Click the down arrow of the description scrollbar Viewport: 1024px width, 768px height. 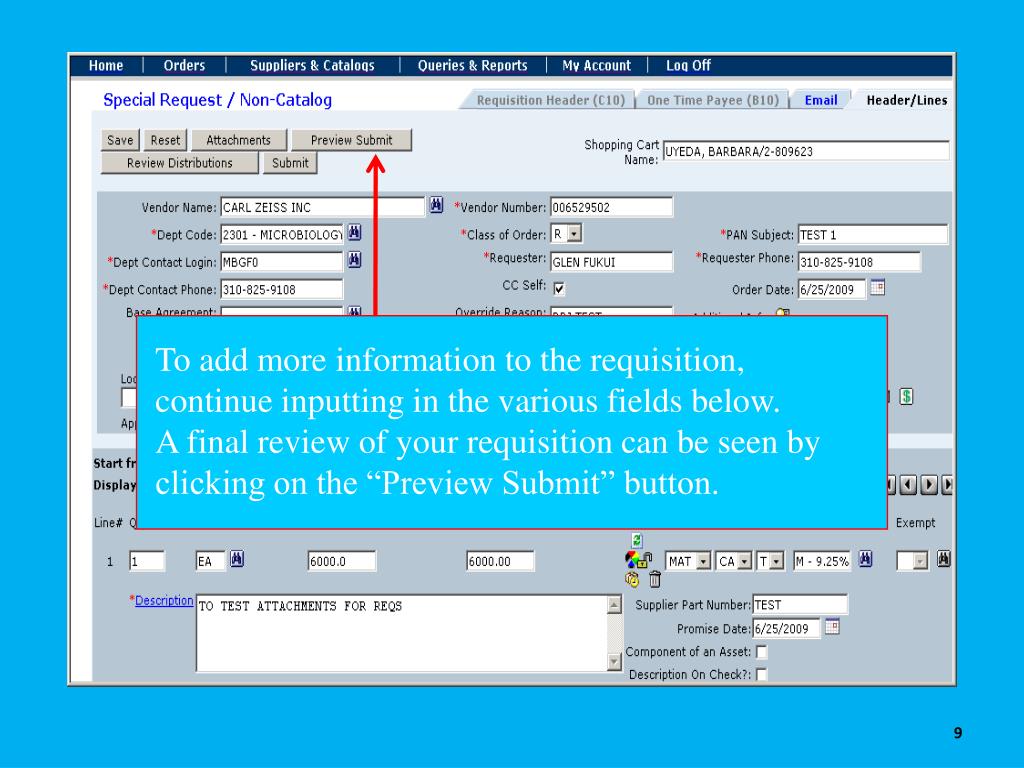coord(614,662)
